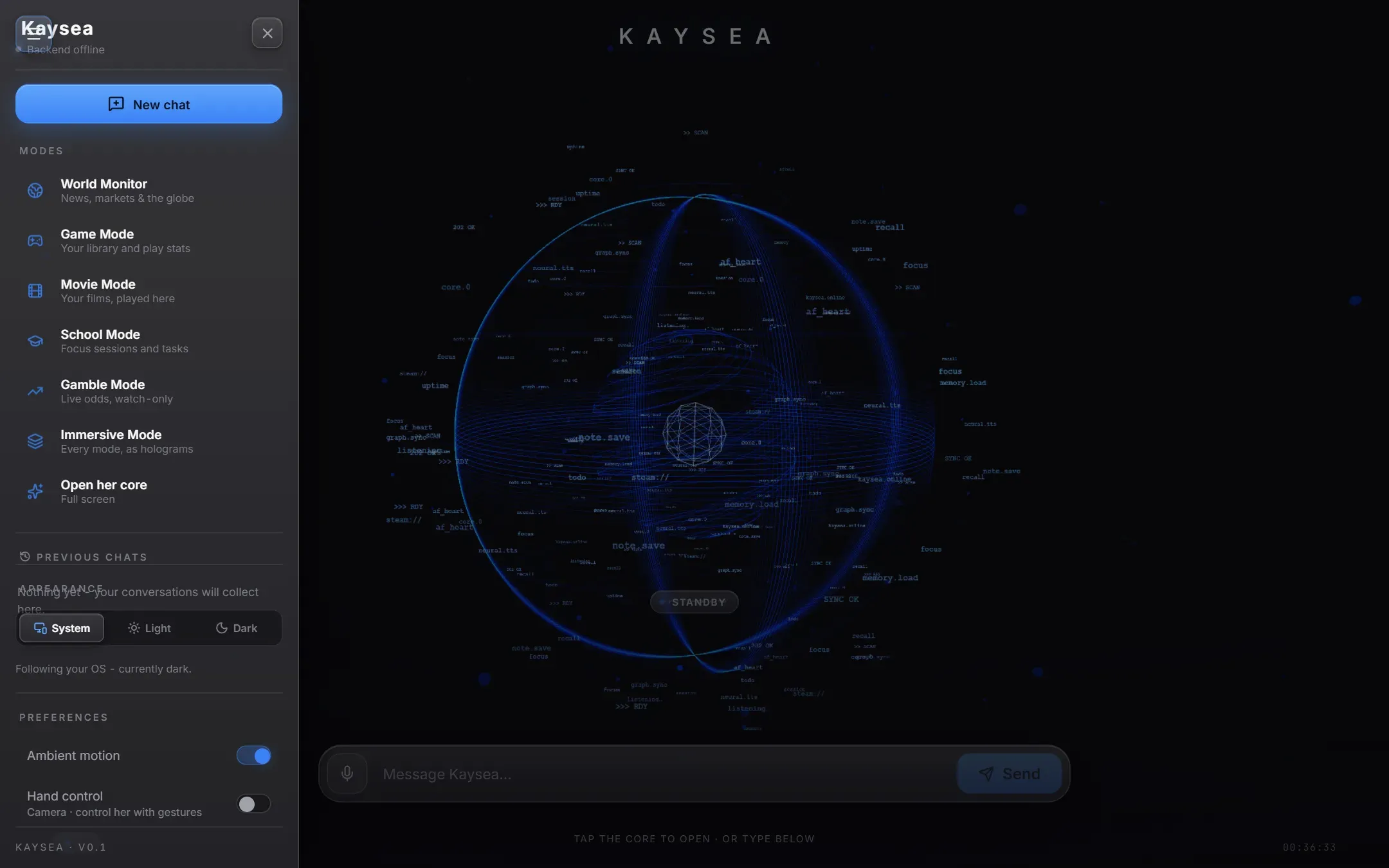Switch to Game Mode
This screenshot has height=868, width=1389.
click(149, 240)
